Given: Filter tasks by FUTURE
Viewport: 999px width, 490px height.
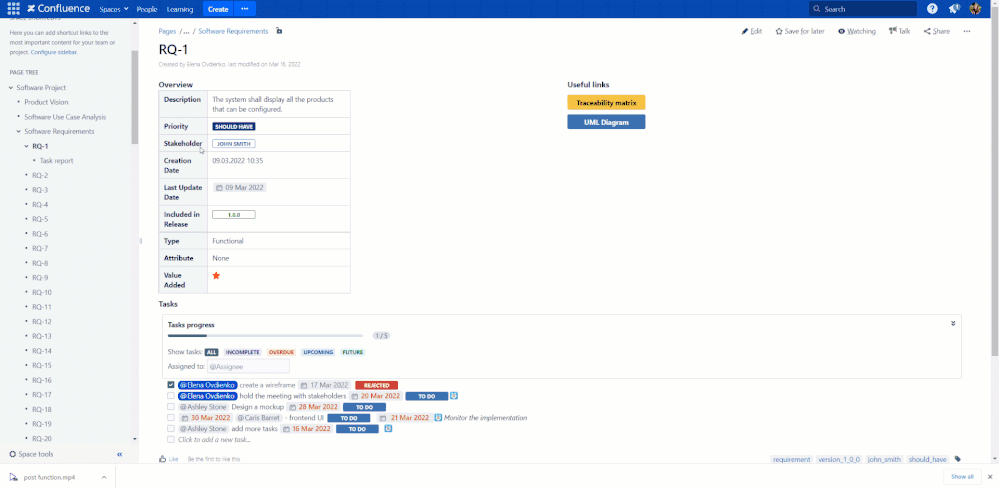Looking at the screenshot, I should pyautogui.click(x=353, y=352).
